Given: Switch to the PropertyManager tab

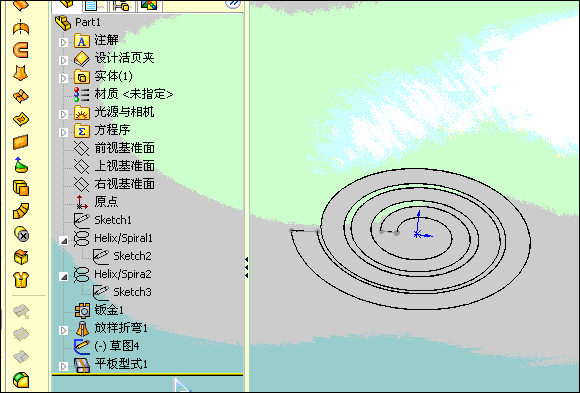Looking at the screenshot, I should 91,5.
